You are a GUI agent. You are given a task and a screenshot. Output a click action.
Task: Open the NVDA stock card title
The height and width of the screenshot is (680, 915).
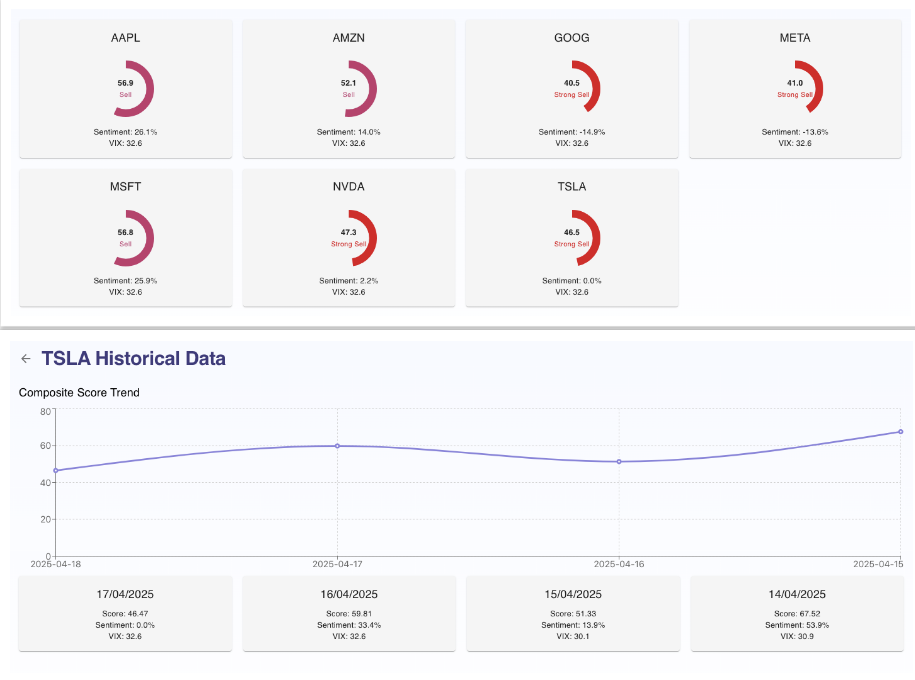(x=349, y=187)
